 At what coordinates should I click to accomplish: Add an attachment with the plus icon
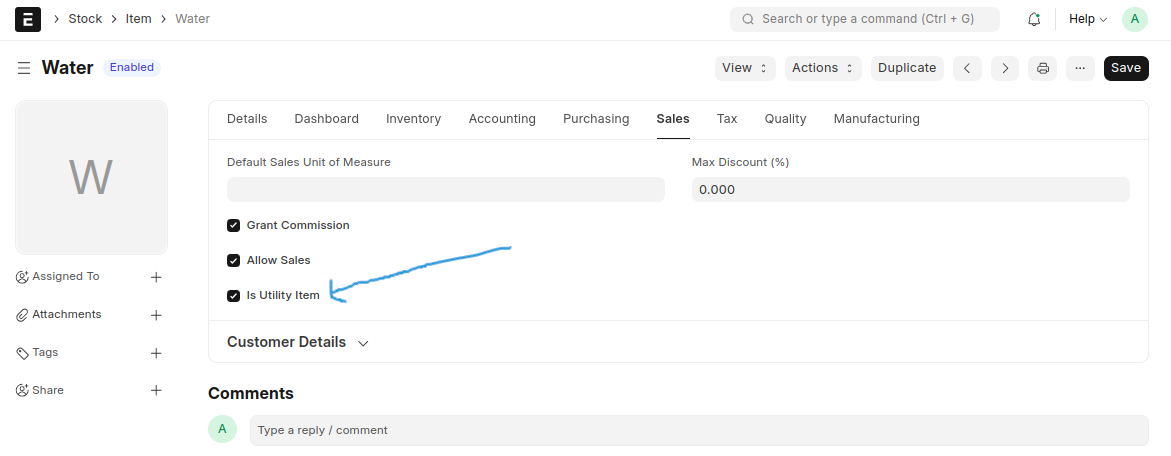[x=156, y=315]
